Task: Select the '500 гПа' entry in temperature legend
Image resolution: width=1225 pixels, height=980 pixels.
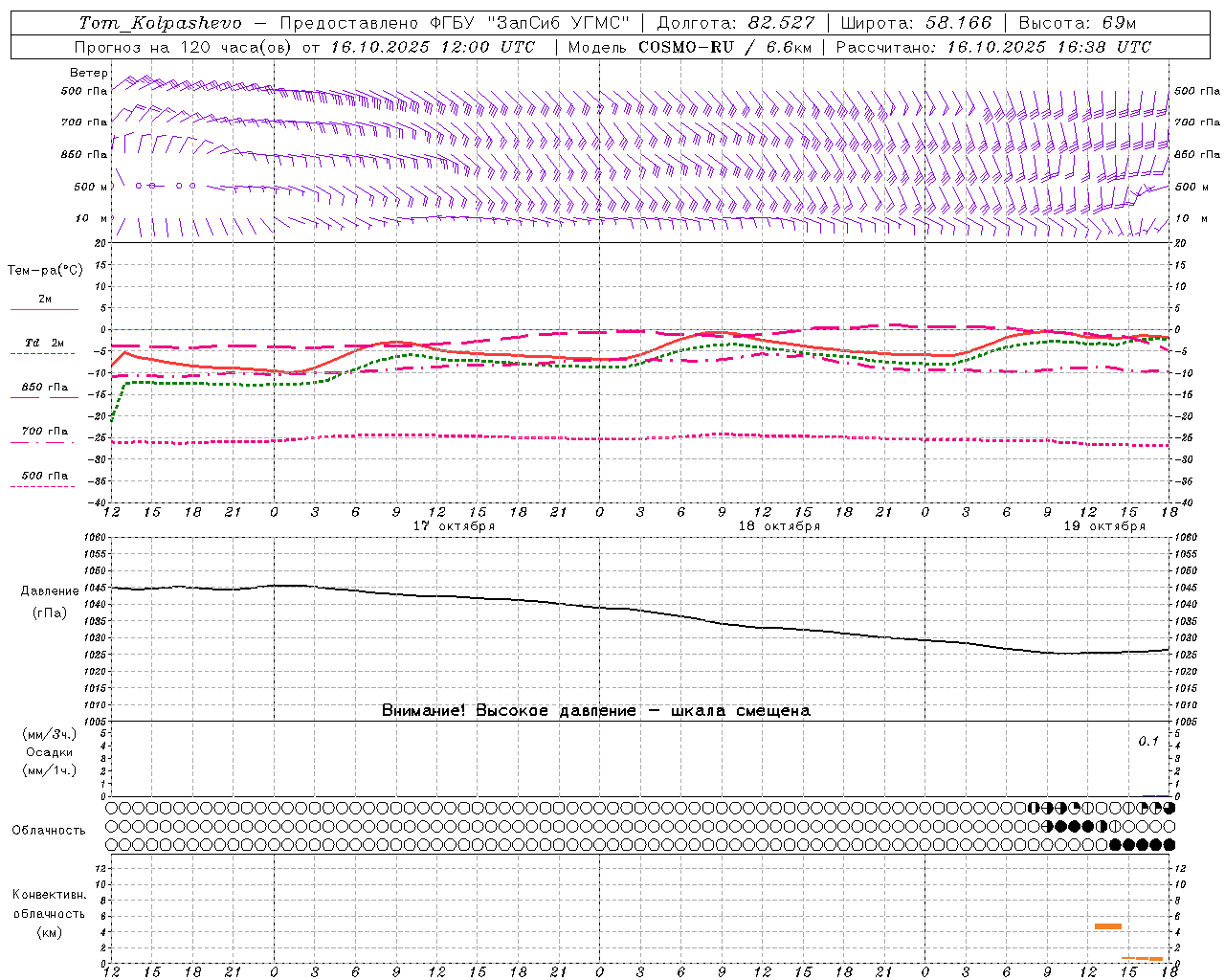Action: coord(45,476)
